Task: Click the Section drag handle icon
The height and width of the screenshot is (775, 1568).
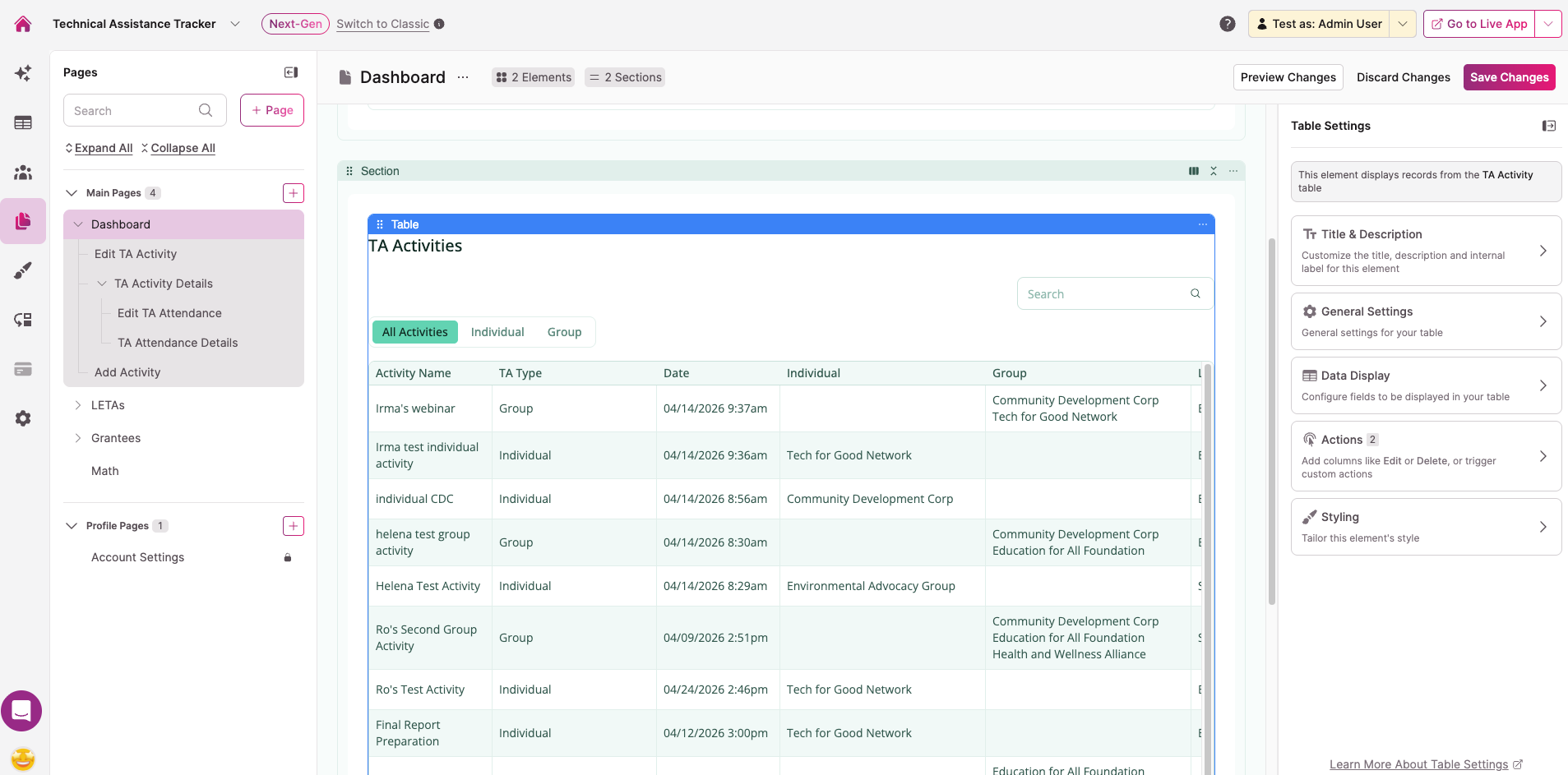Action: coord(349,171)
